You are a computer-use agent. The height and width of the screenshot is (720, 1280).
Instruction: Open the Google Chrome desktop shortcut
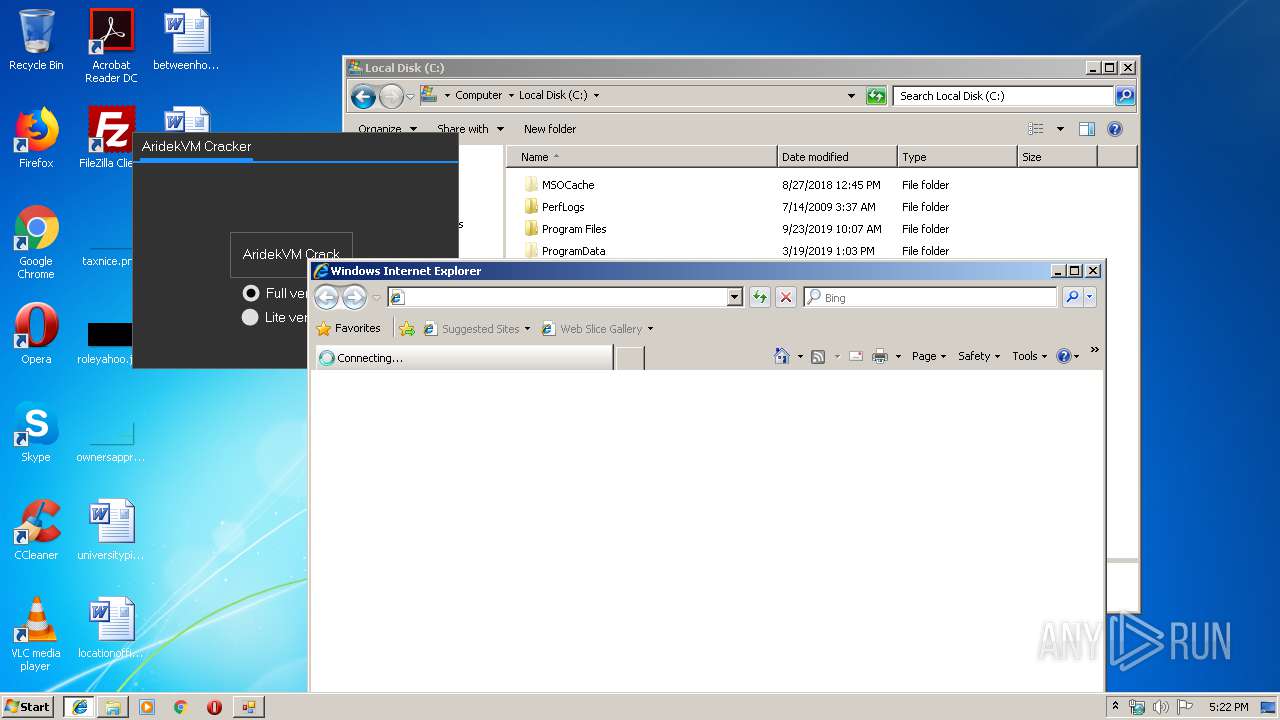[x=36, y=242]
